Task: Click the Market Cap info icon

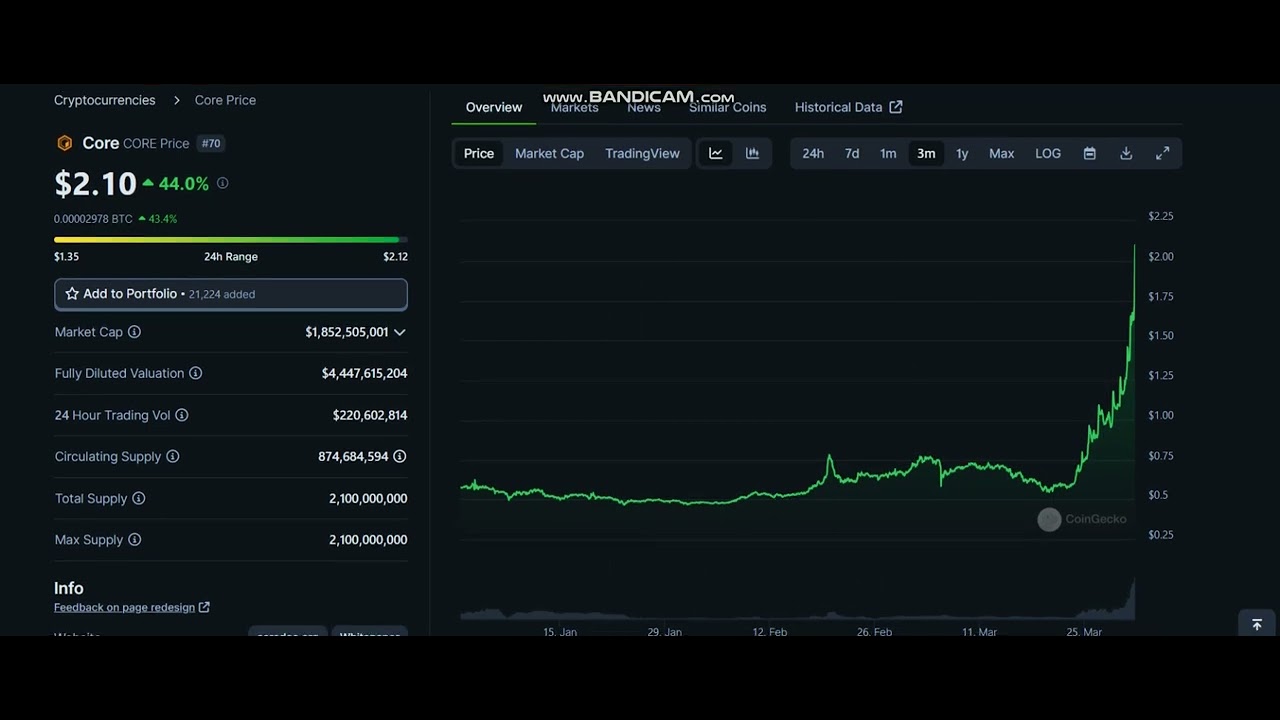Action: (x=134, y=332)
